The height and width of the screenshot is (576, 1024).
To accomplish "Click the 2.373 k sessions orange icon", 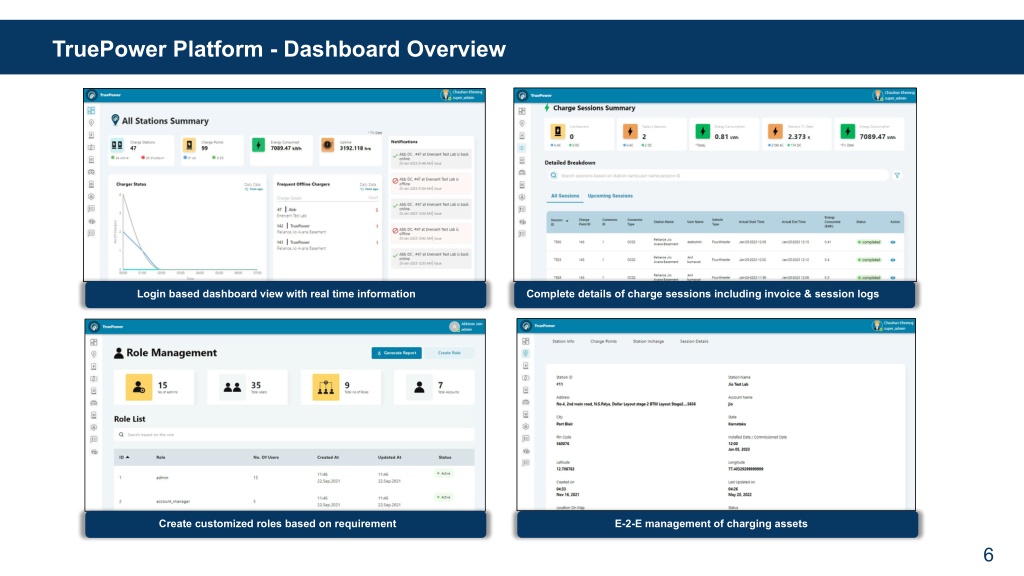I will [775, 132].
